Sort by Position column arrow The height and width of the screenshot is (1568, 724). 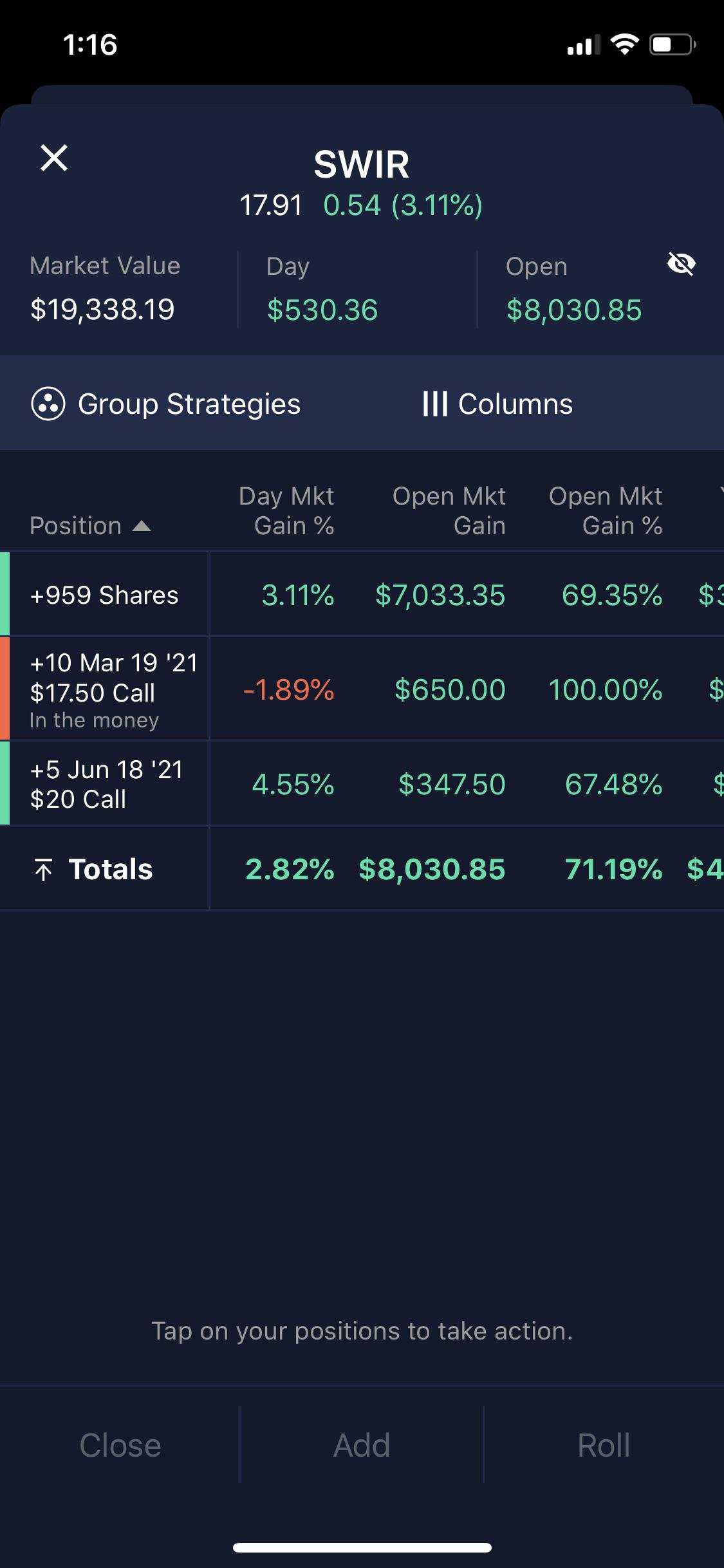(x=142, y=527)
